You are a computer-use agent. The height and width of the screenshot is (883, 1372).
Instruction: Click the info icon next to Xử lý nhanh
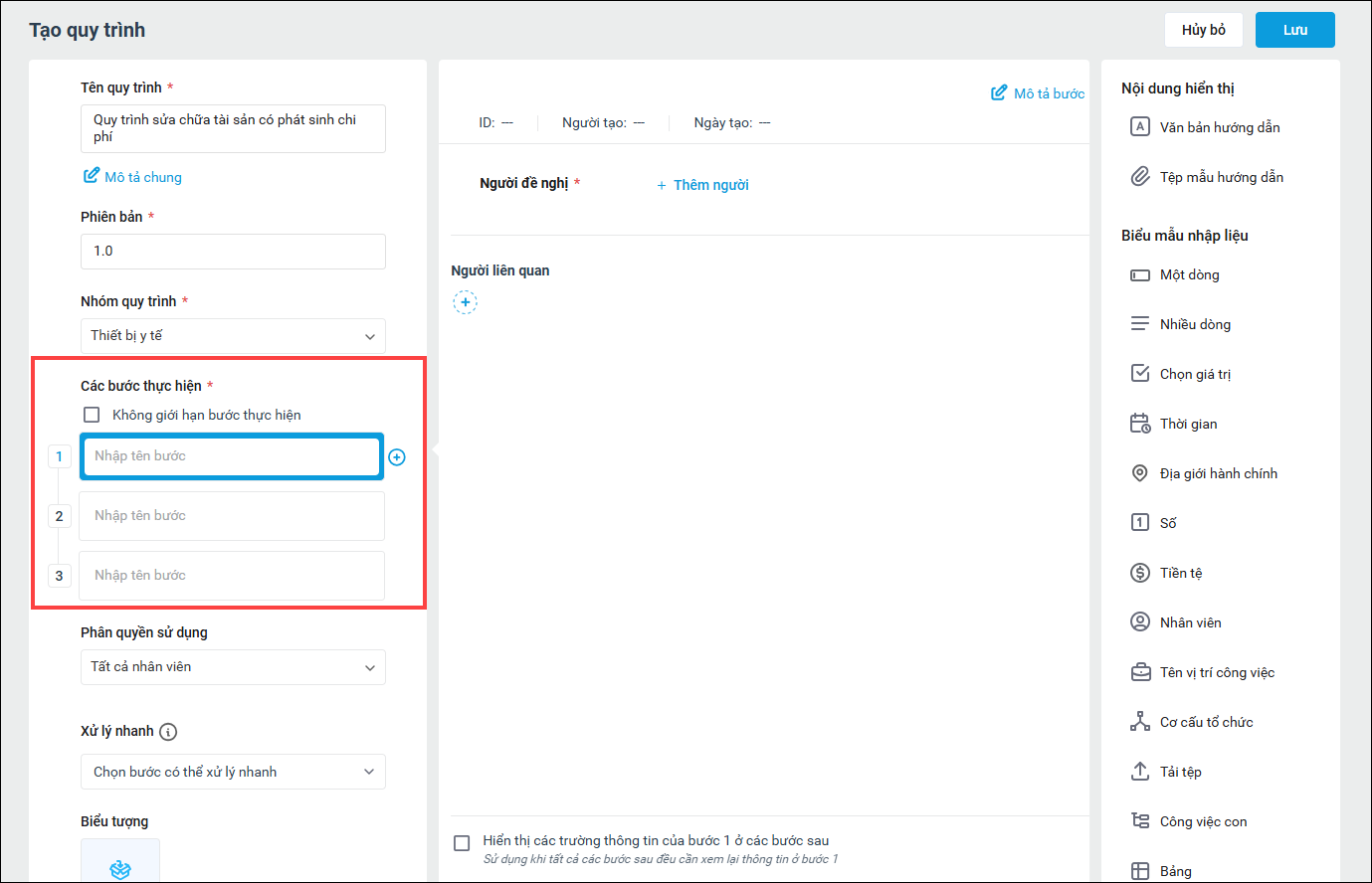pyautogui.click(x=169, y=732)
